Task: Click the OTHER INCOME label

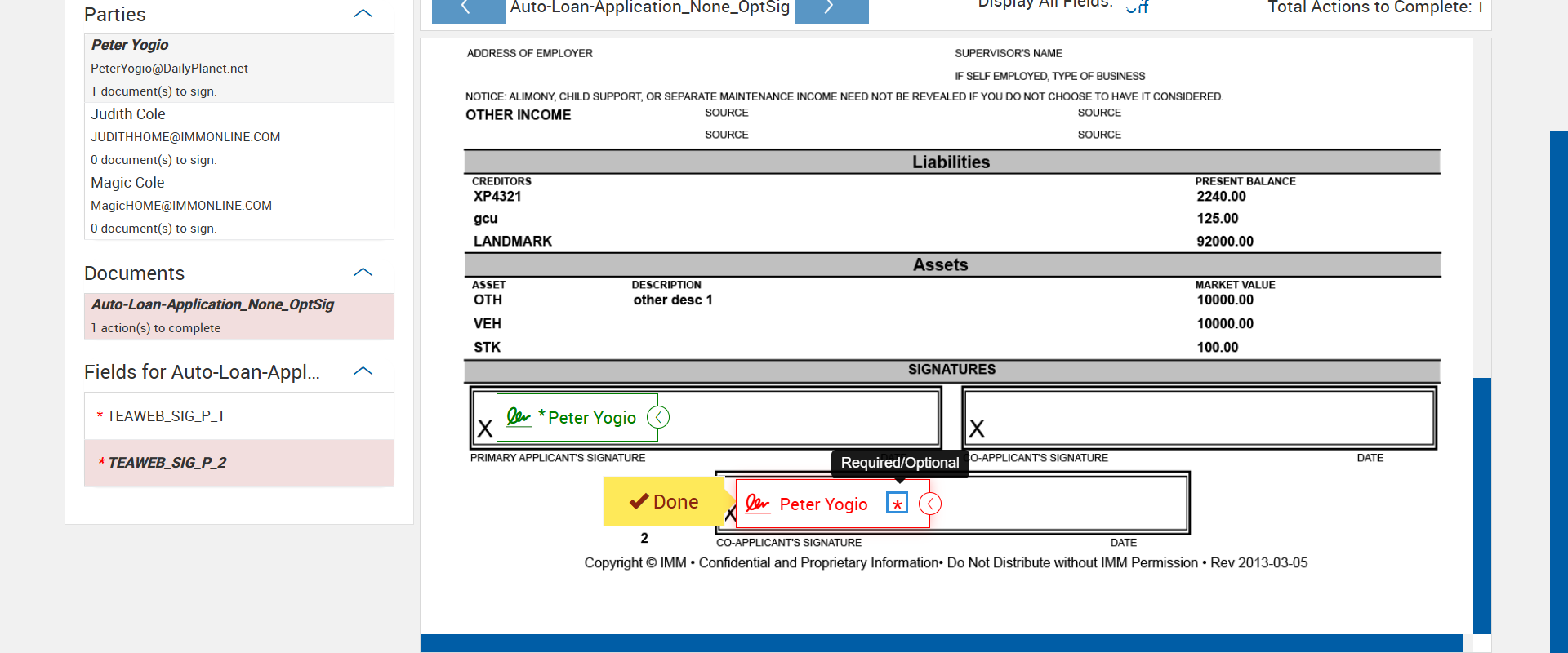Action: coord(519,115)
